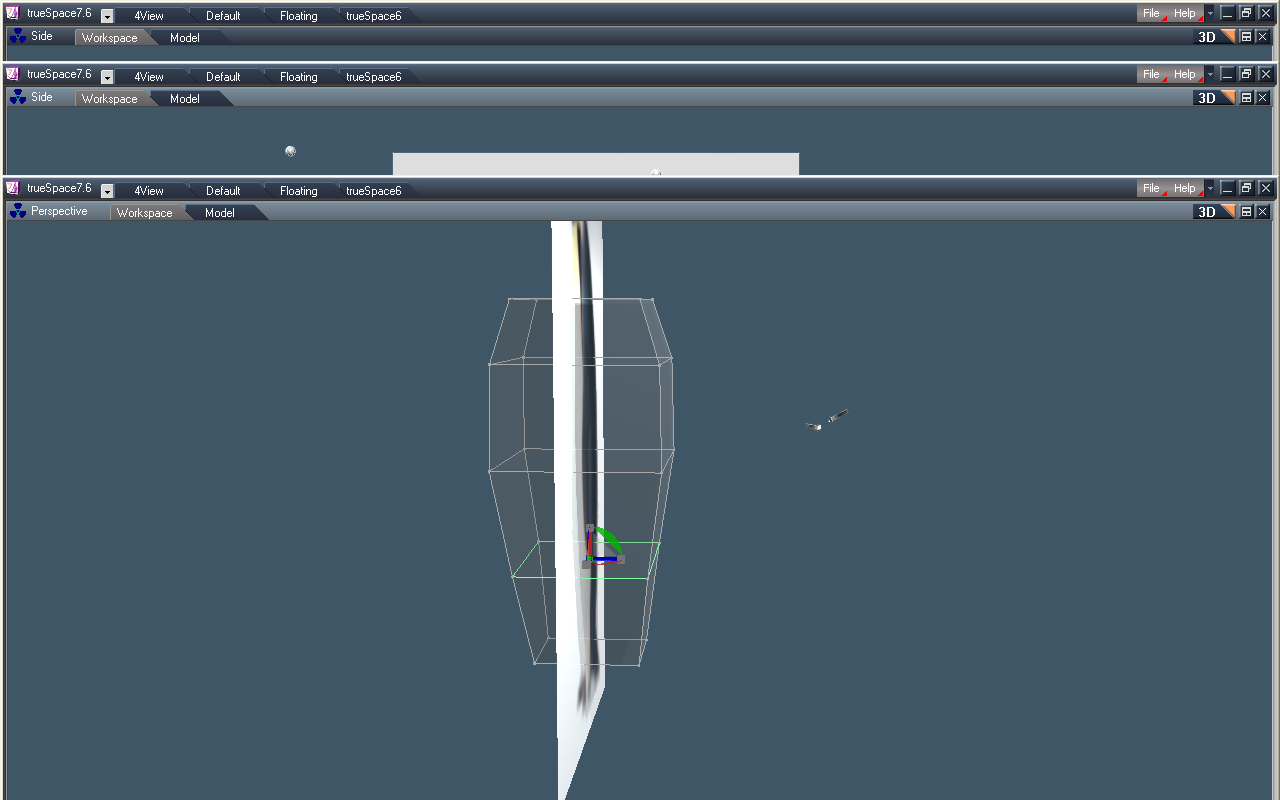Viewport: 1280px width, 800px height.
Task: Toggle 3D mode in the top window
Action: tap(1206, 35)
